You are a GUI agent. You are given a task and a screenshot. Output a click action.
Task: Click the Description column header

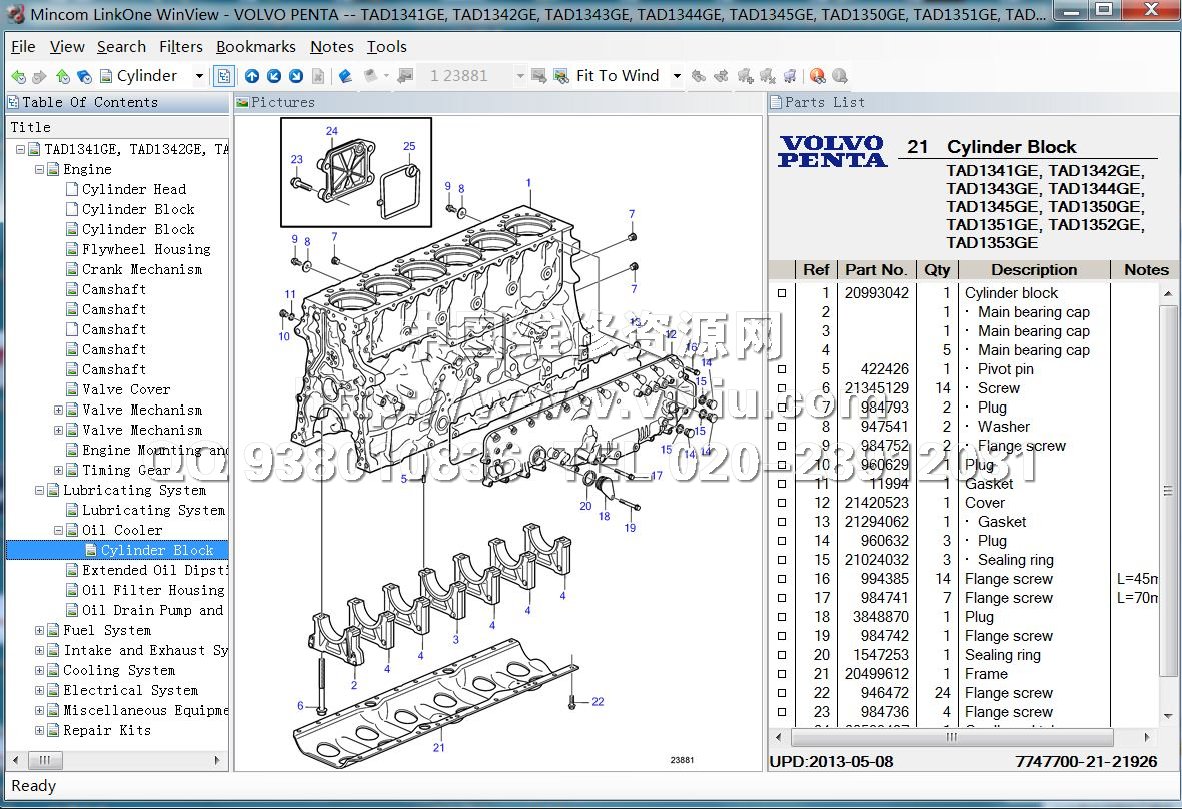(x=1033, y=270)
